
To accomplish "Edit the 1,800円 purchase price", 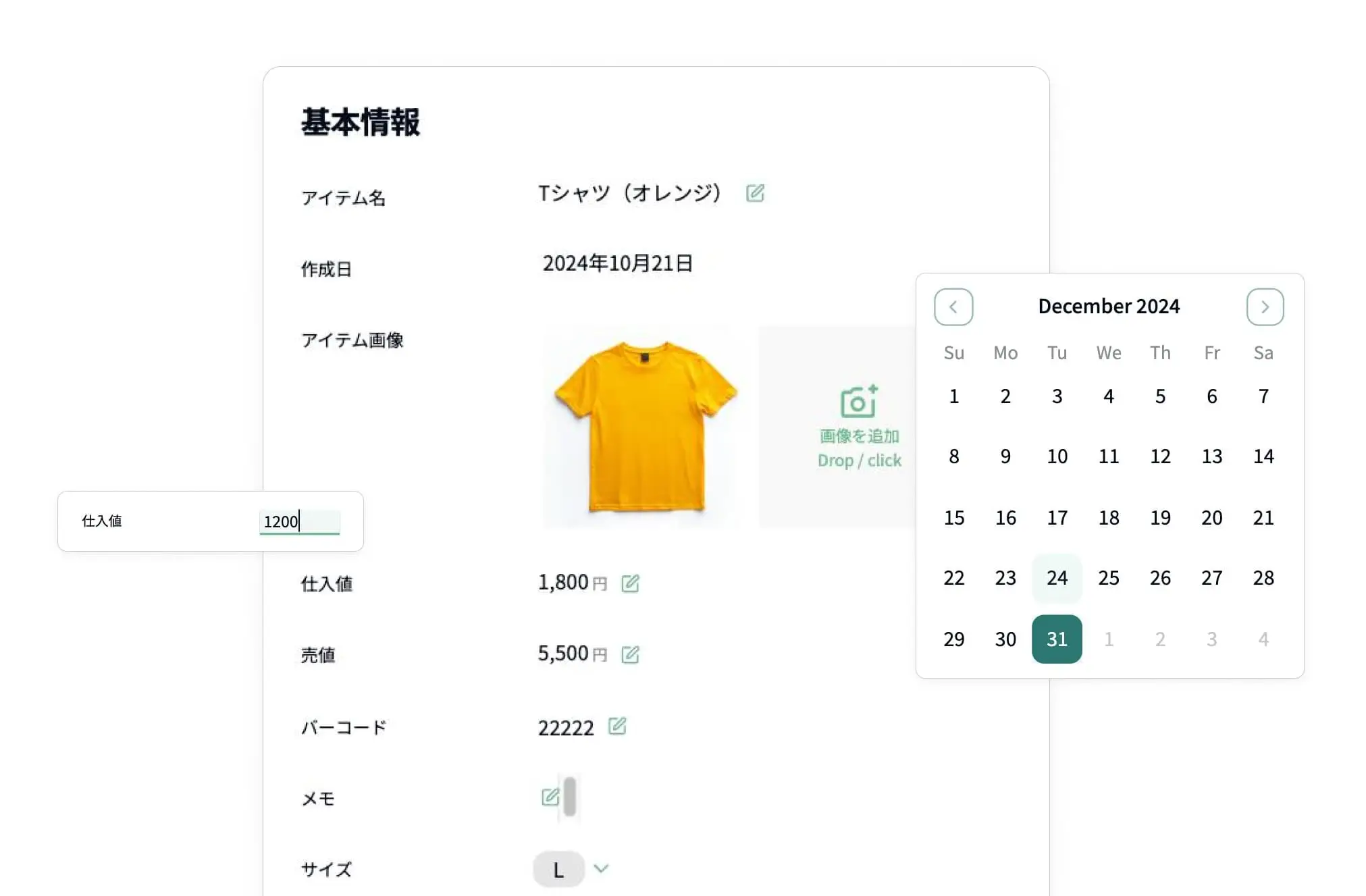I will click(x=630, y=583).
